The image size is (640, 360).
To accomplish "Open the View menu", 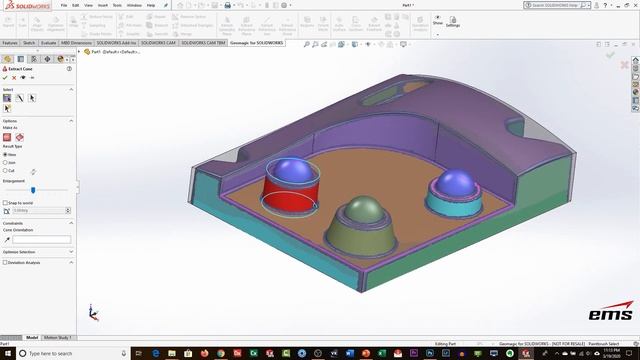I will click(x=88, y=5).
